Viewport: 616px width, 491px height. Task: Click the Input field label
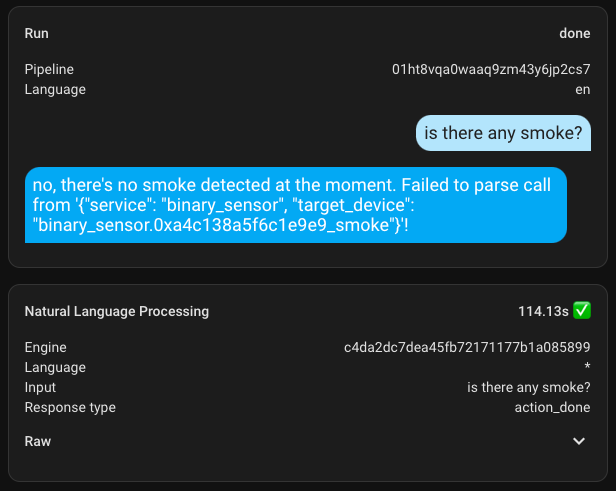41,388
